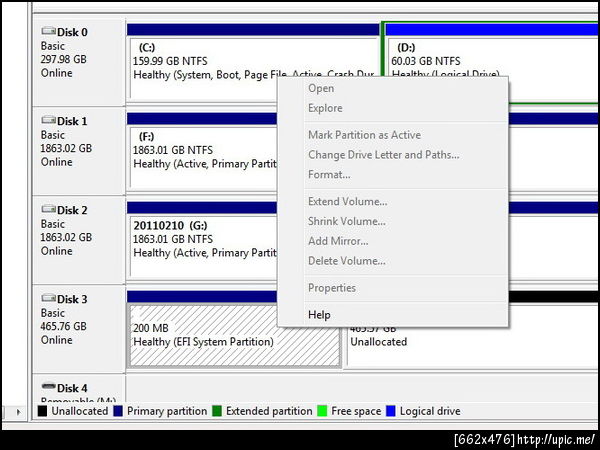Image resolution: width=600 pixels, height=450 pixels.
Task: Click the Free space legend text
Action: tap(356, 411)
